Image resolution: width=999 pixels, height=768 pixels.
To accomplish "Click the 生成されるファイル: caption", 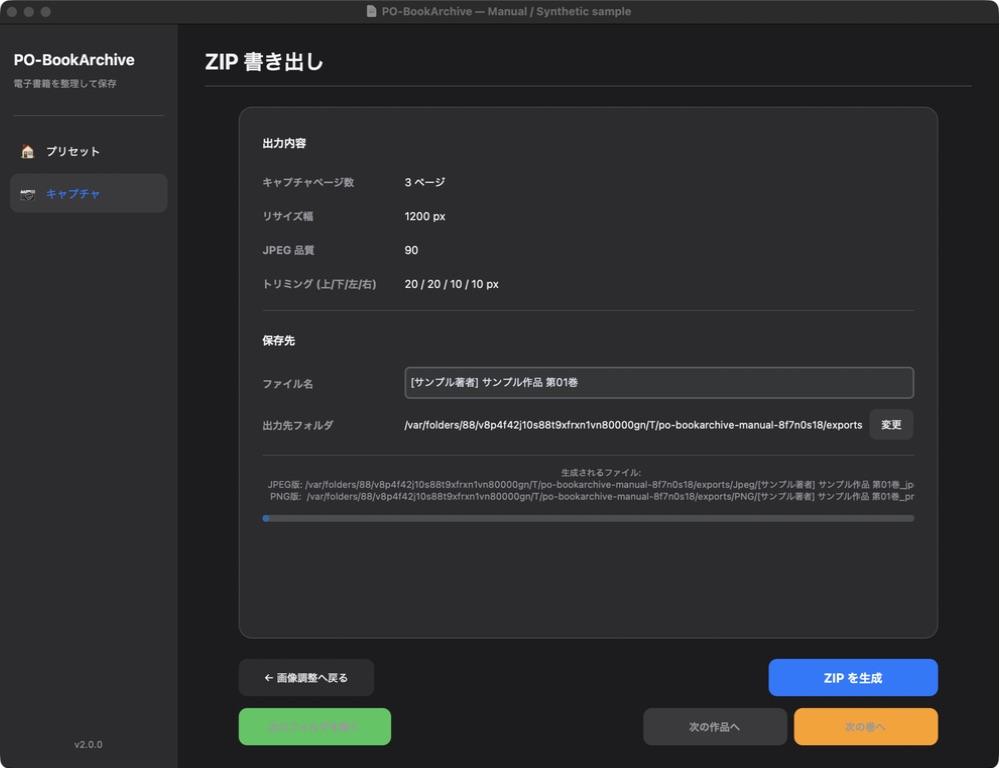I will pyautogui.click(x=601, y=472).
